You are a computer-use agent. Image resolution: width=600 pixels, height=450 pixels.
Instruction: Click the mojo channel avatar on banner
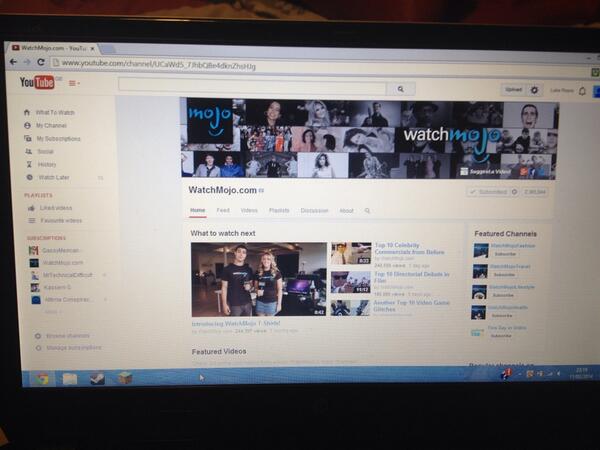pos(210,121)
